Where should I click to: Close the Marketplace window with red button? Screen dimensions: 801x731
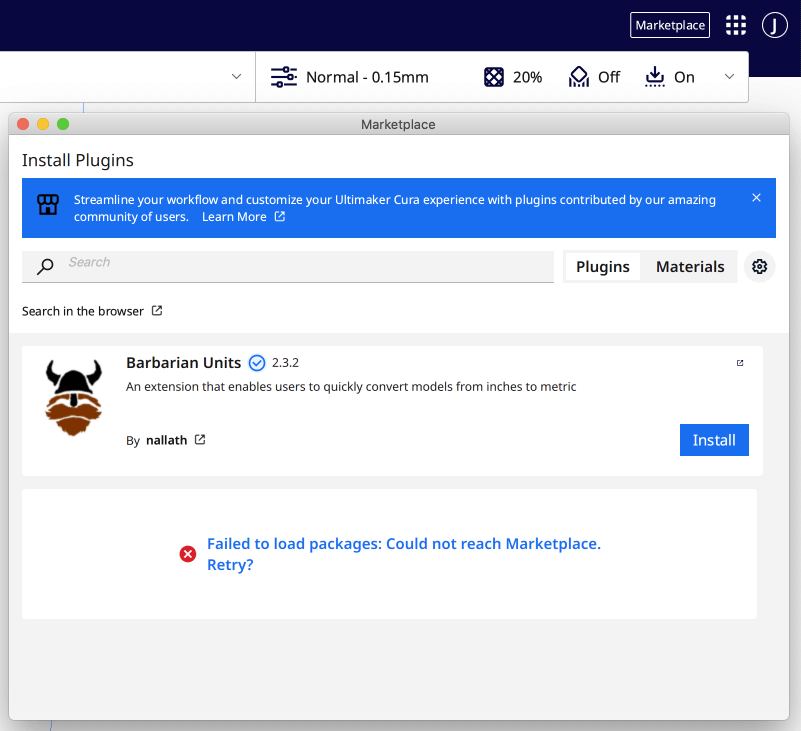click(x=23, y=124)
